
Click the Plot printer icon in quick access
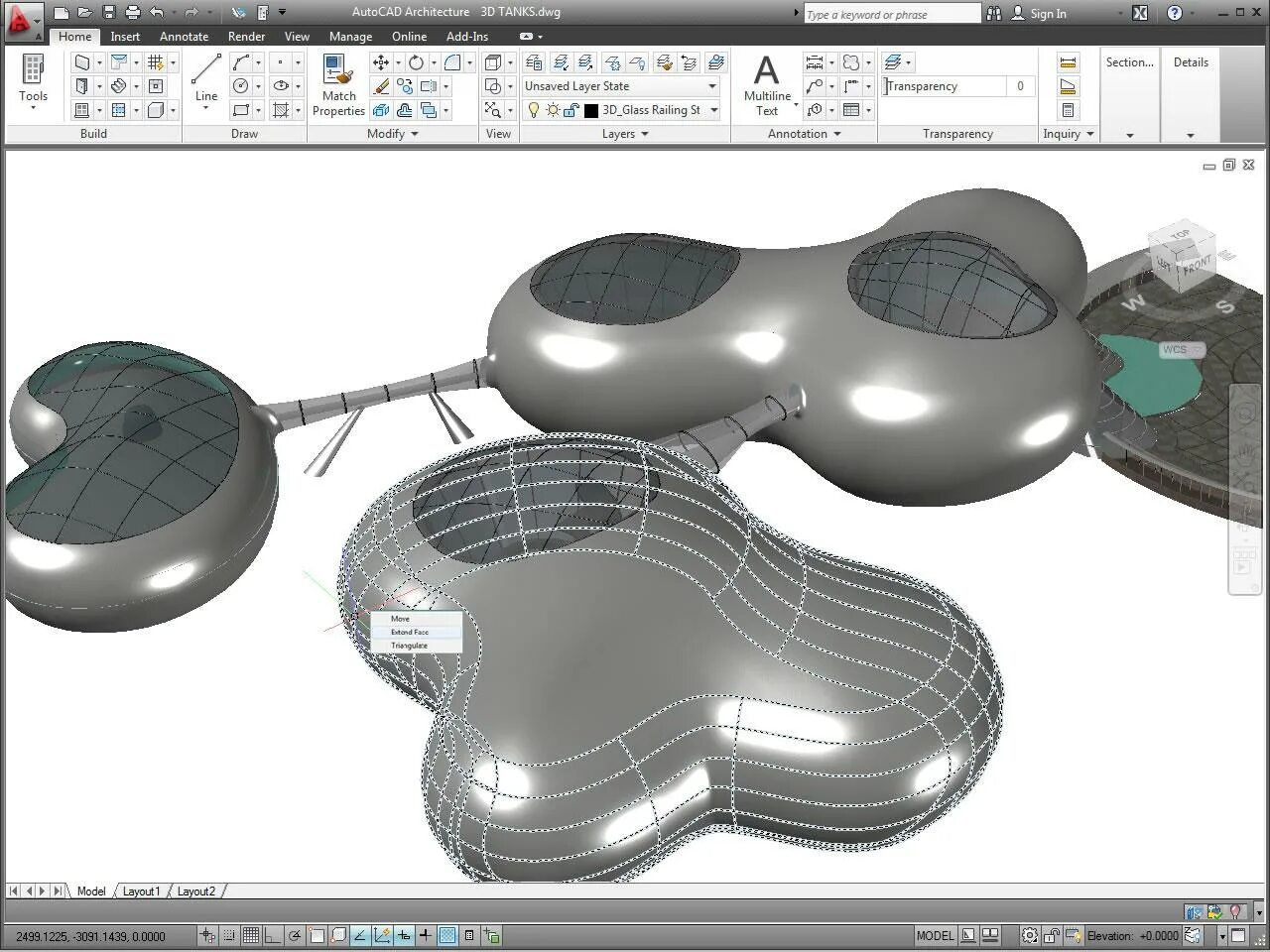point(132,13)
